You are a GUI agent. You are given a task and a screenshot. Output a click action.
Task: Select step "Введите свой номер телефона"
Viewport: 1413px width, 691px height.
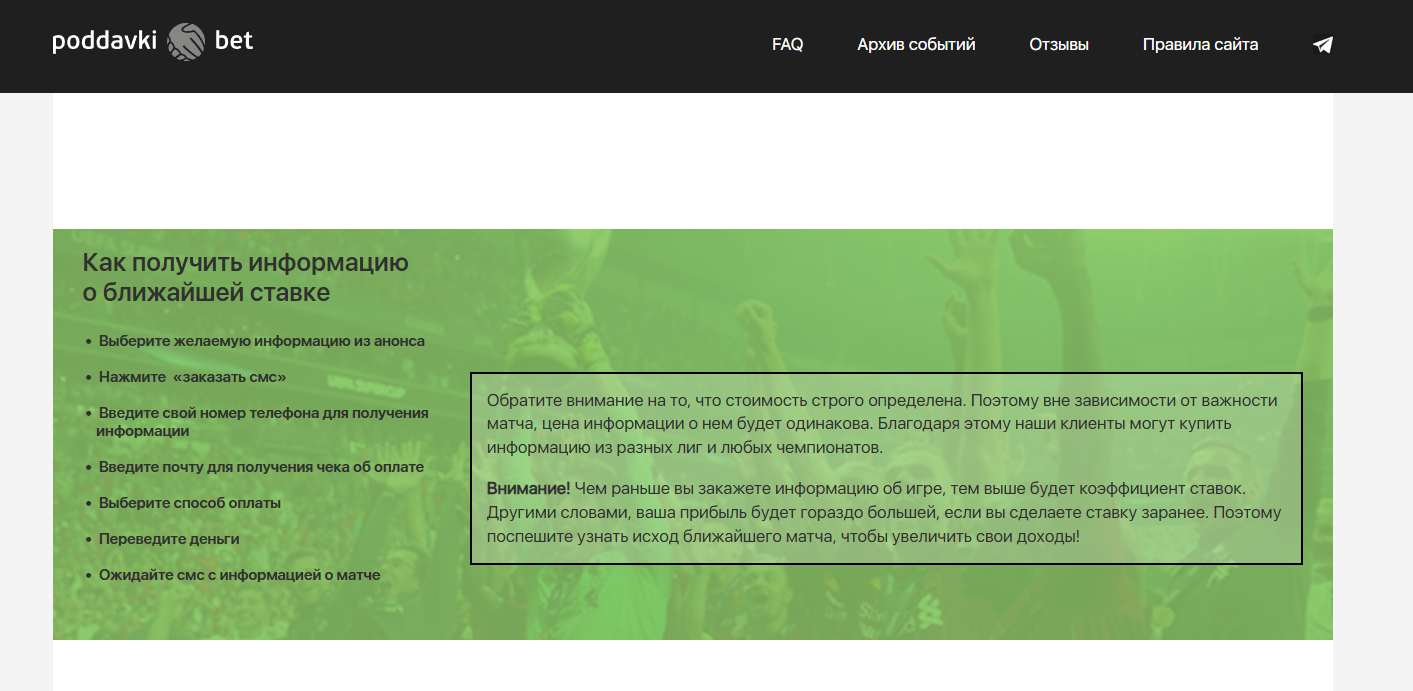tap(263, 413)
